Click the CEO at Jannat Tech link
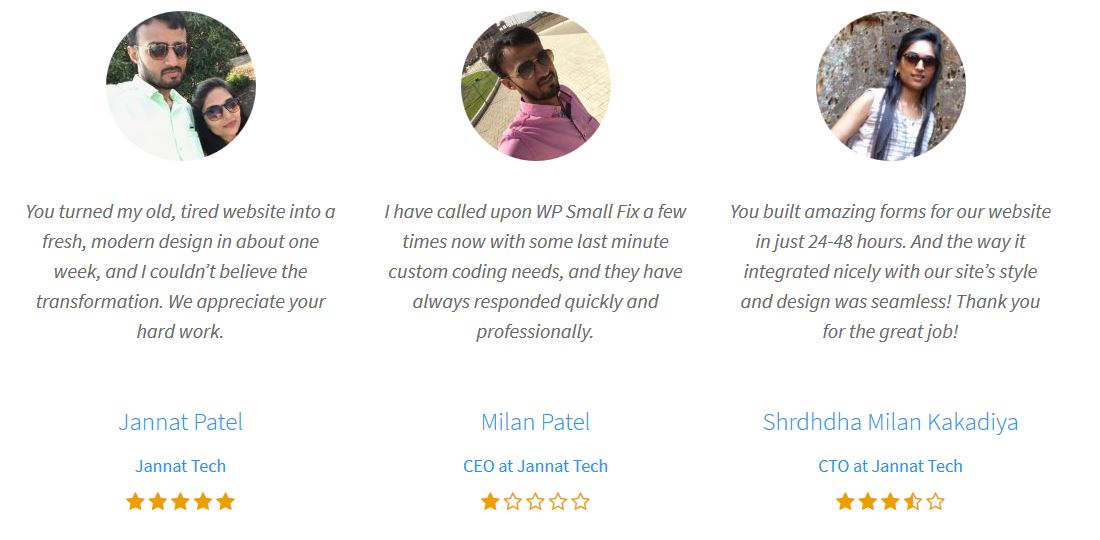Viewport: 1100px width, 540px height. pyautogui.click(x=535, y=466)
